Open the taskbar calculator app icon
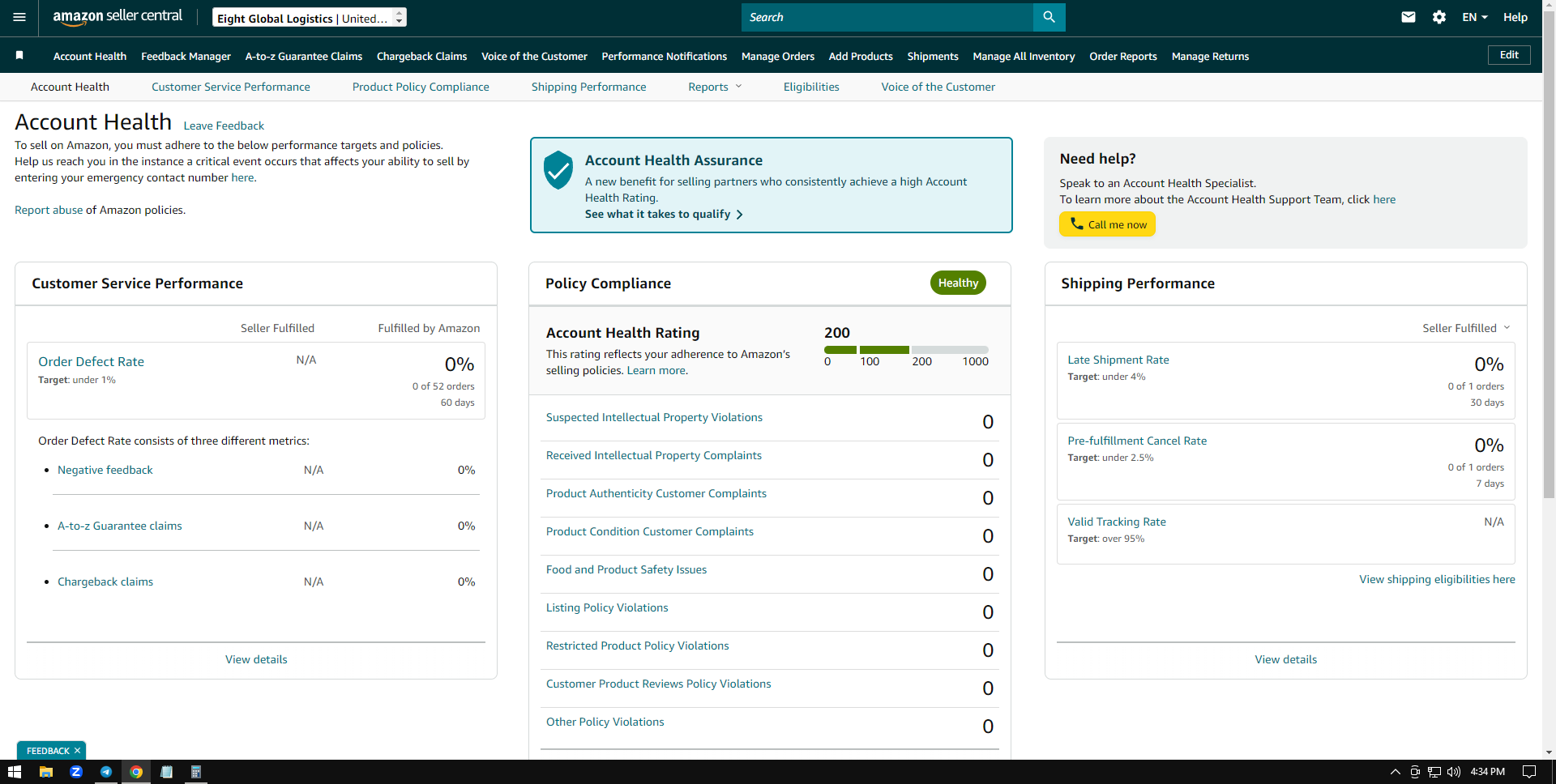 pos(195,772)
